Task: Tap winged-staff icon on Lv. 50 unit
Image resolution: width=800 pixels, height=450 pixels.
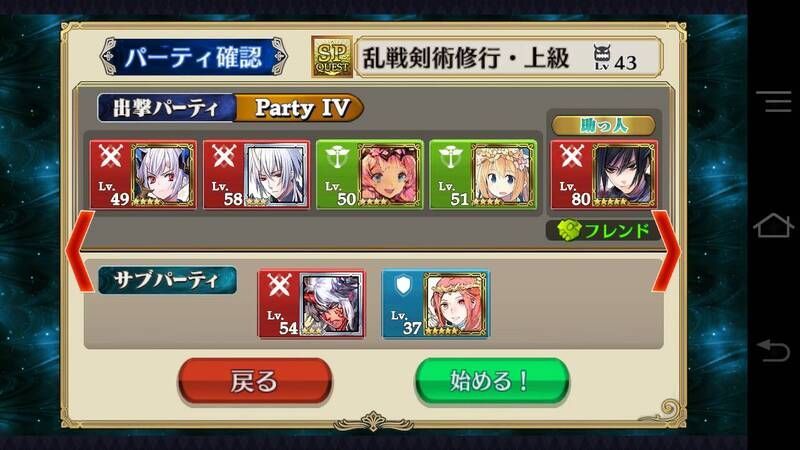Action: coord(337,157)
